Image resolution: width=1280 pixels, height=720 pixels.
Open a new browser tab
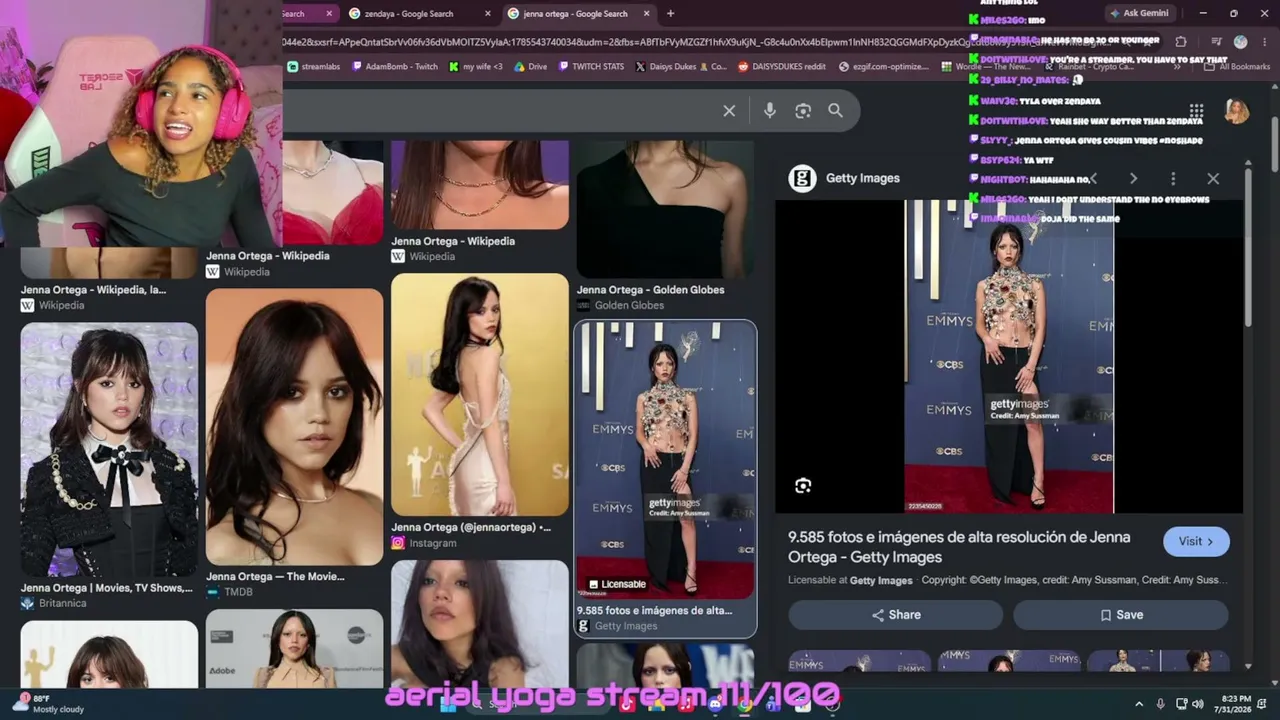coord(670,14)
